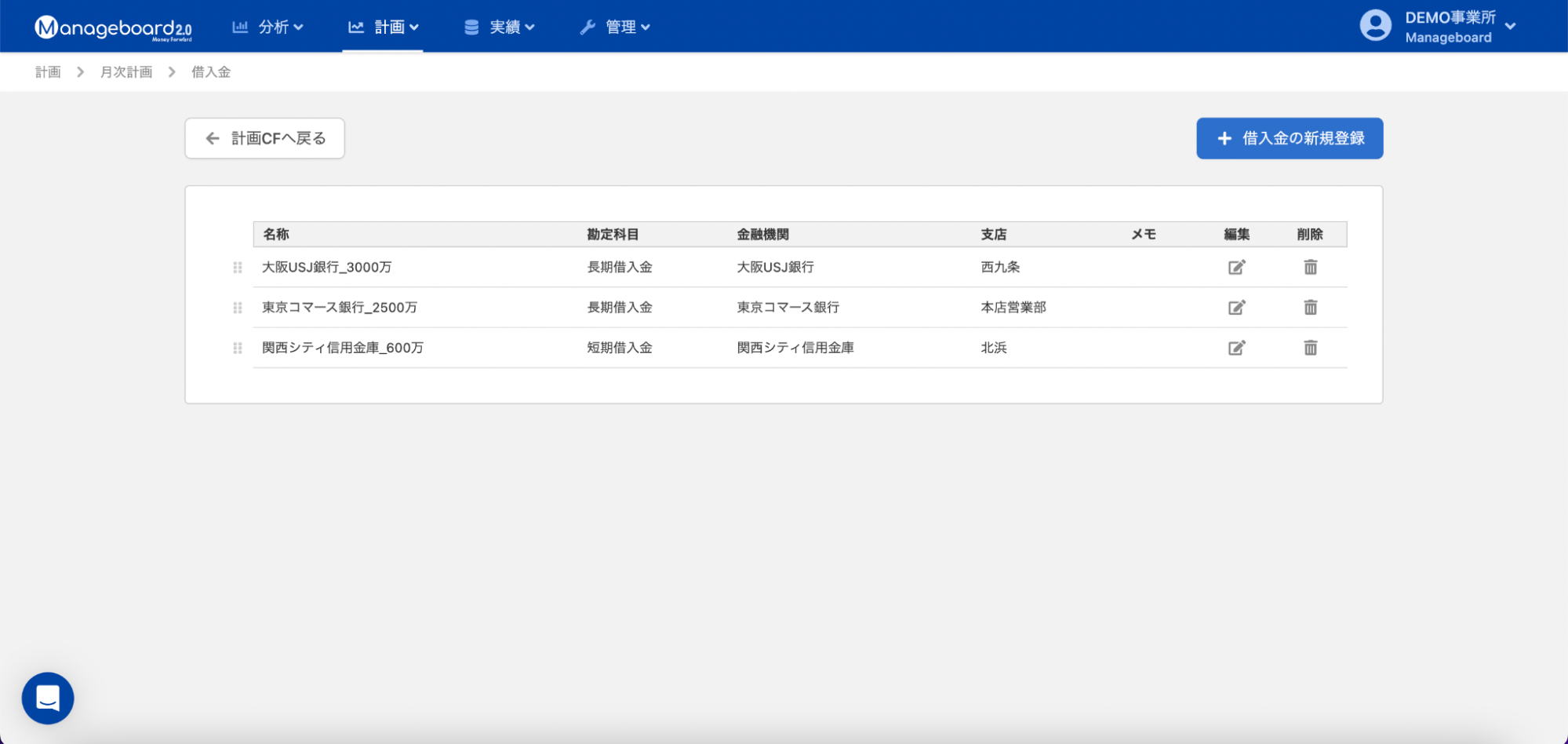Click 関西シティ信用金庫 in the 金融機関 column
Viewport: 1568px width, 744px height.
[795, 347]
